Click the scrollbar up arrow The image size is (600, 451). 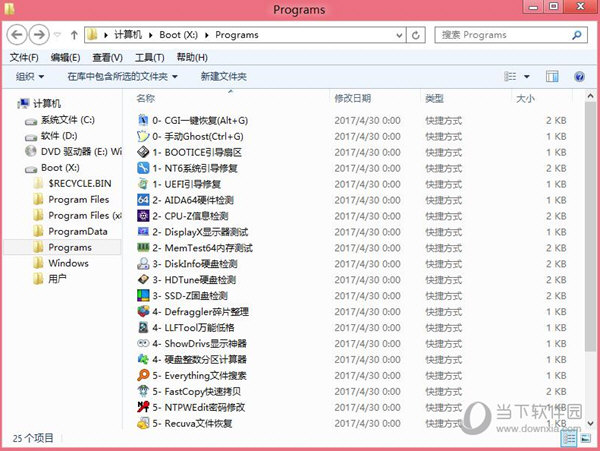tap(590, 96)
